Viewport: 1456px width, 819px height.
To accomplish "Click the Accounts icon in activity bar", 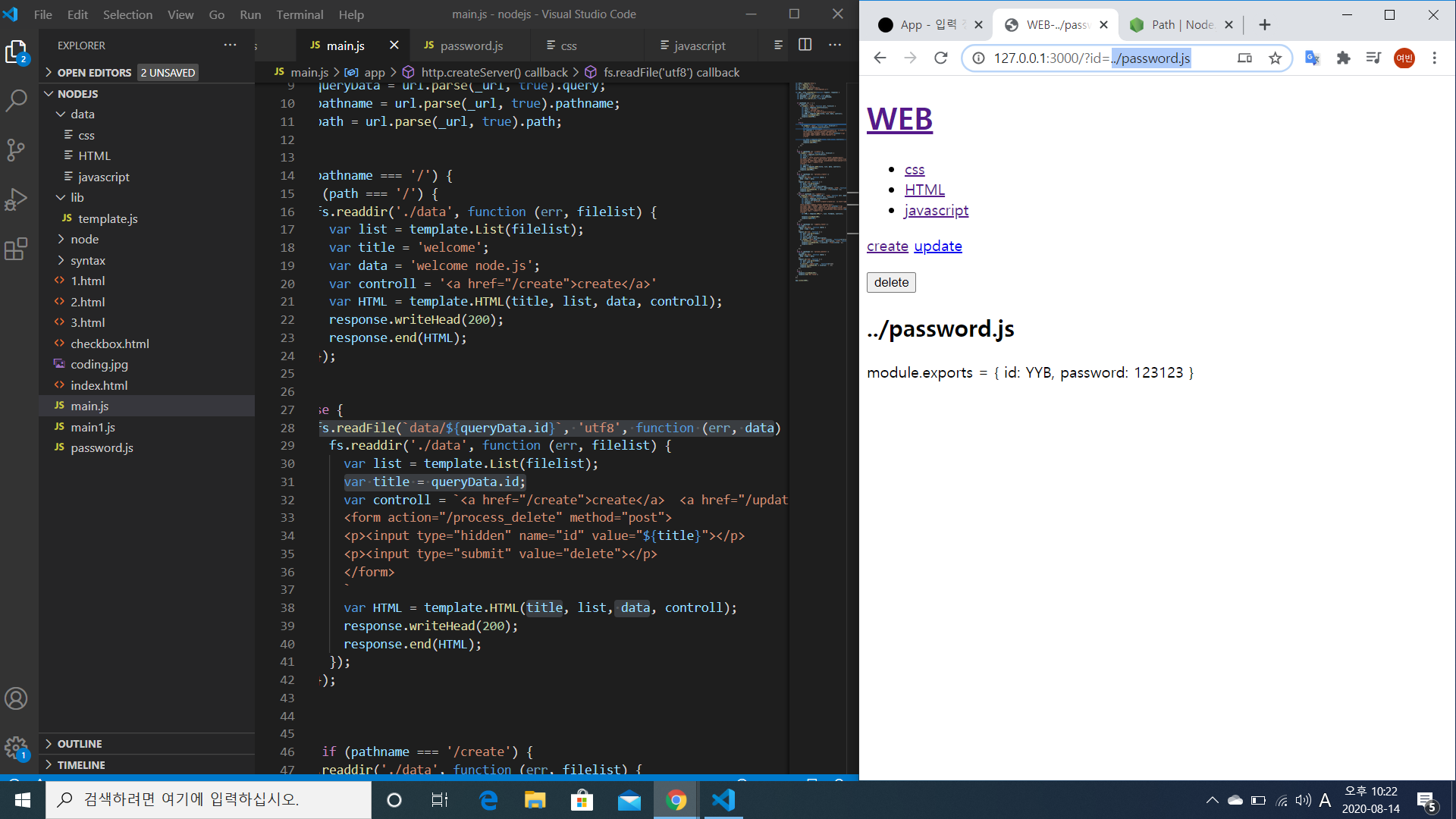I will pyautogui.click(x=16, y=698).
